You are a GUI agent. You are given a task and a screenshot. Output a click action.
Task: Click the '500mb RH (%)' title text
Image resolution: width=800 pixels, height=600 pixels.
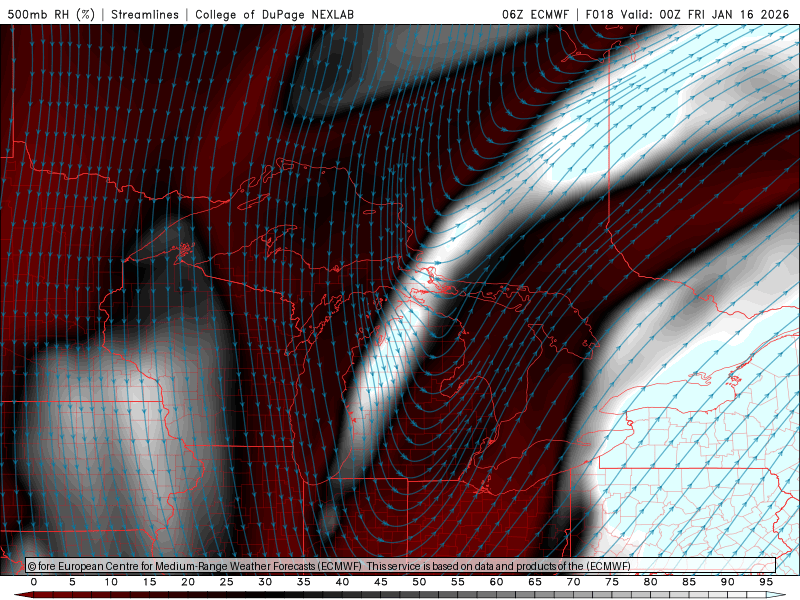(x=51, y=14)
